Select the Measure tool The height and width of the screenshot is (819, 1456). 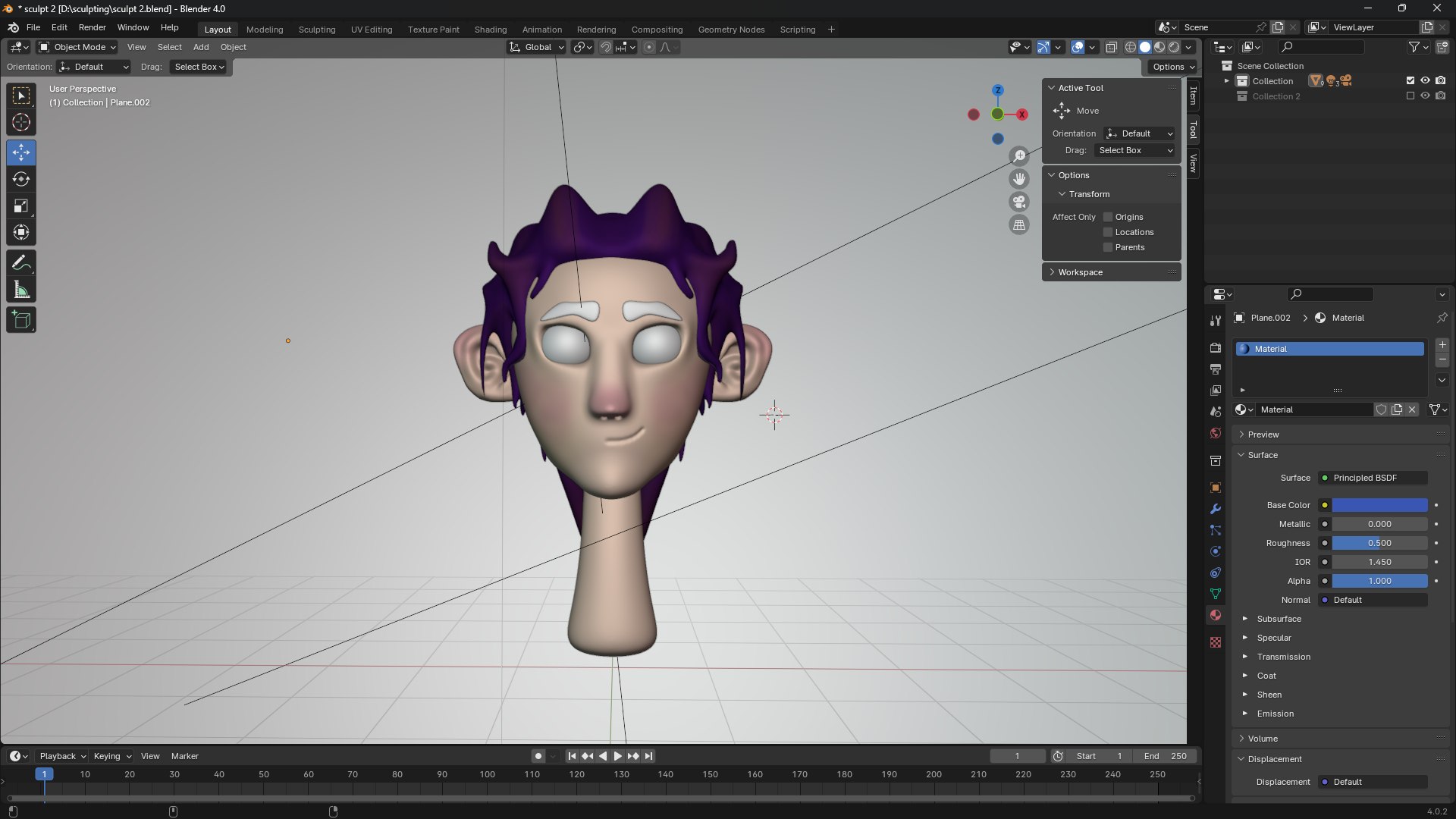pyautogui.click(x=21, y=290)
